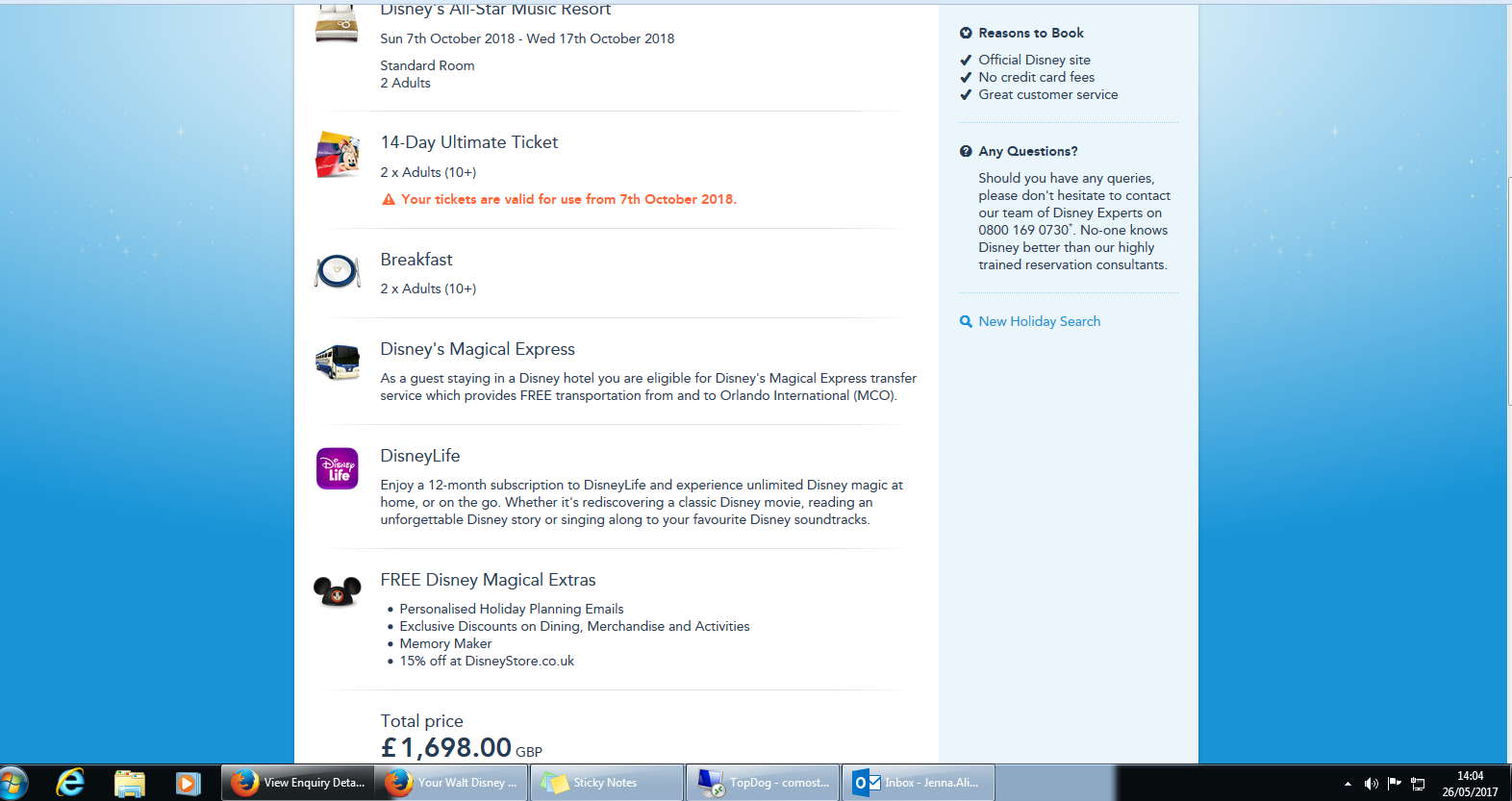This screenshot has width=1512, height=801.
Task: Click the checkmark next to Official Disney site
Action: tap(966, 60)
